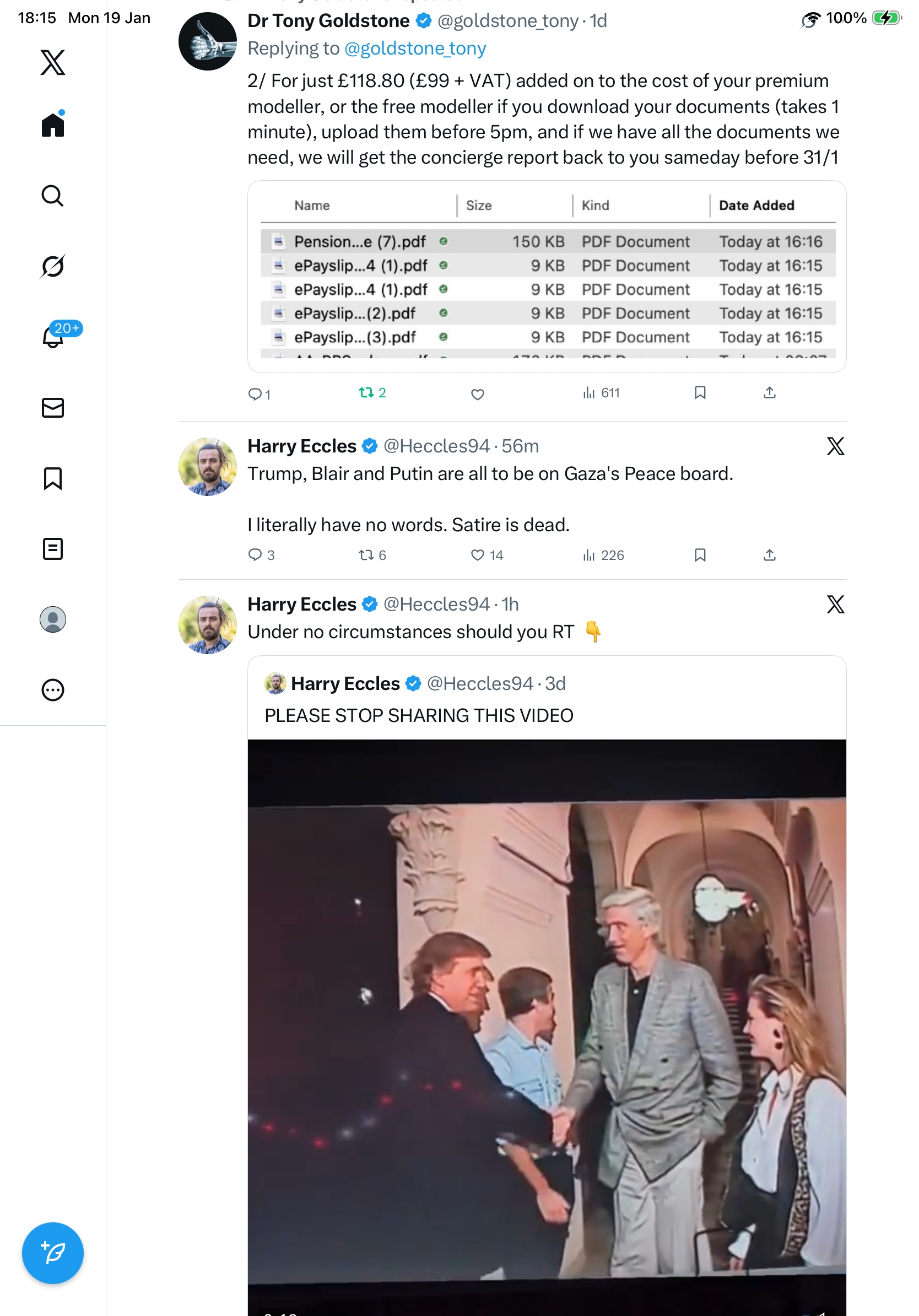View analytics for post with 226 views
The width and height of the screenshot is (919, 1316).
[x=603, y=555]
